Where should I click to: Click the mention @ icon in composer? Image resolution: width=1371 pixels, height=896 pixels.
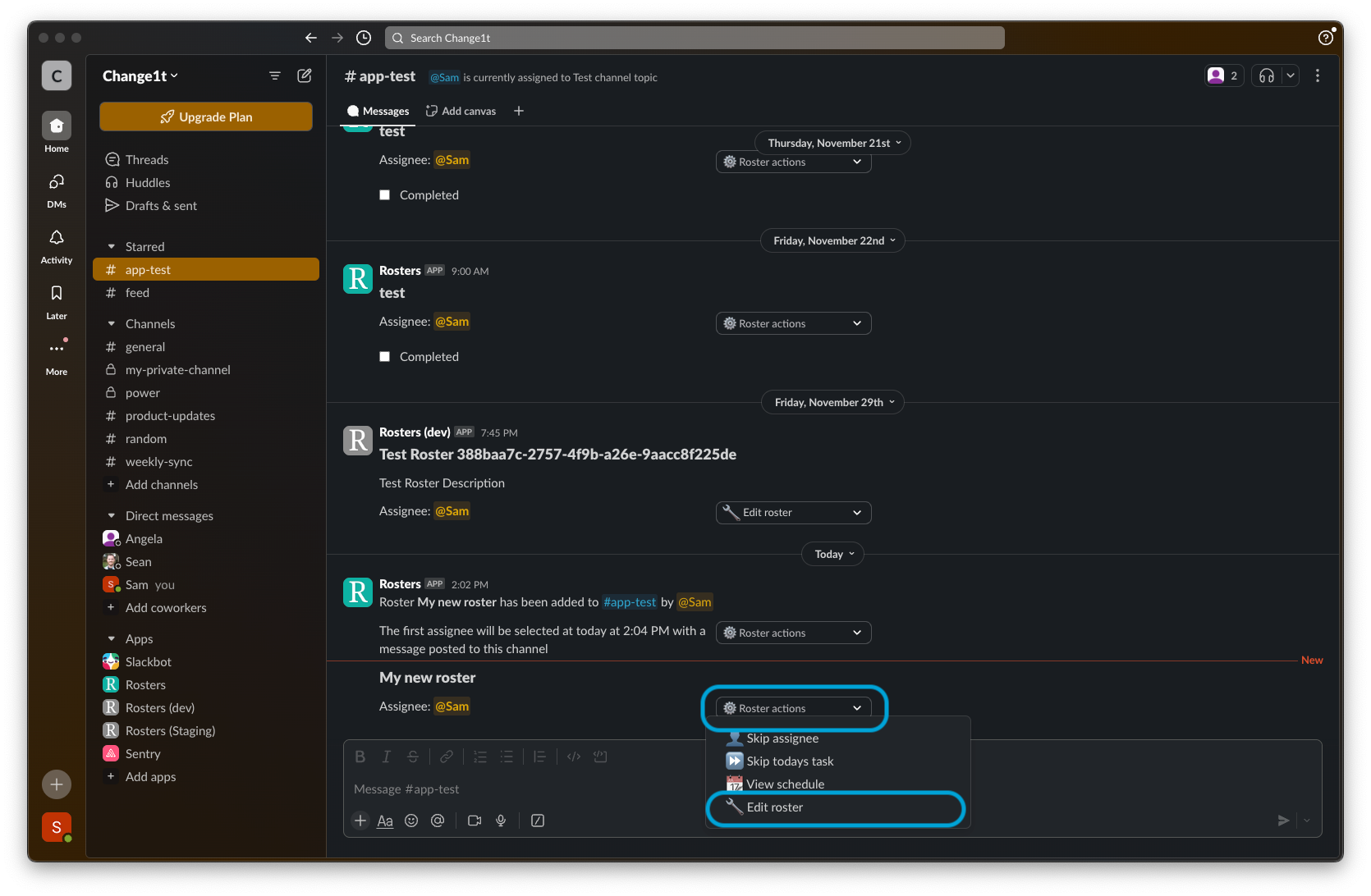438,821
